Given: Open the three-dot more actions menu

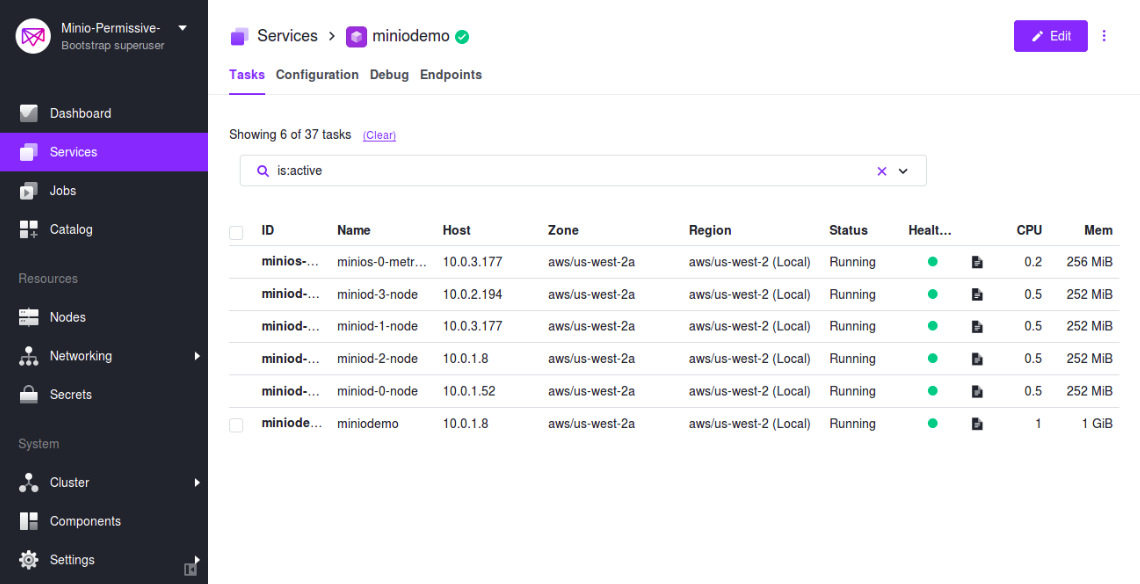Looking at the screenshot, I should 1104,36.
